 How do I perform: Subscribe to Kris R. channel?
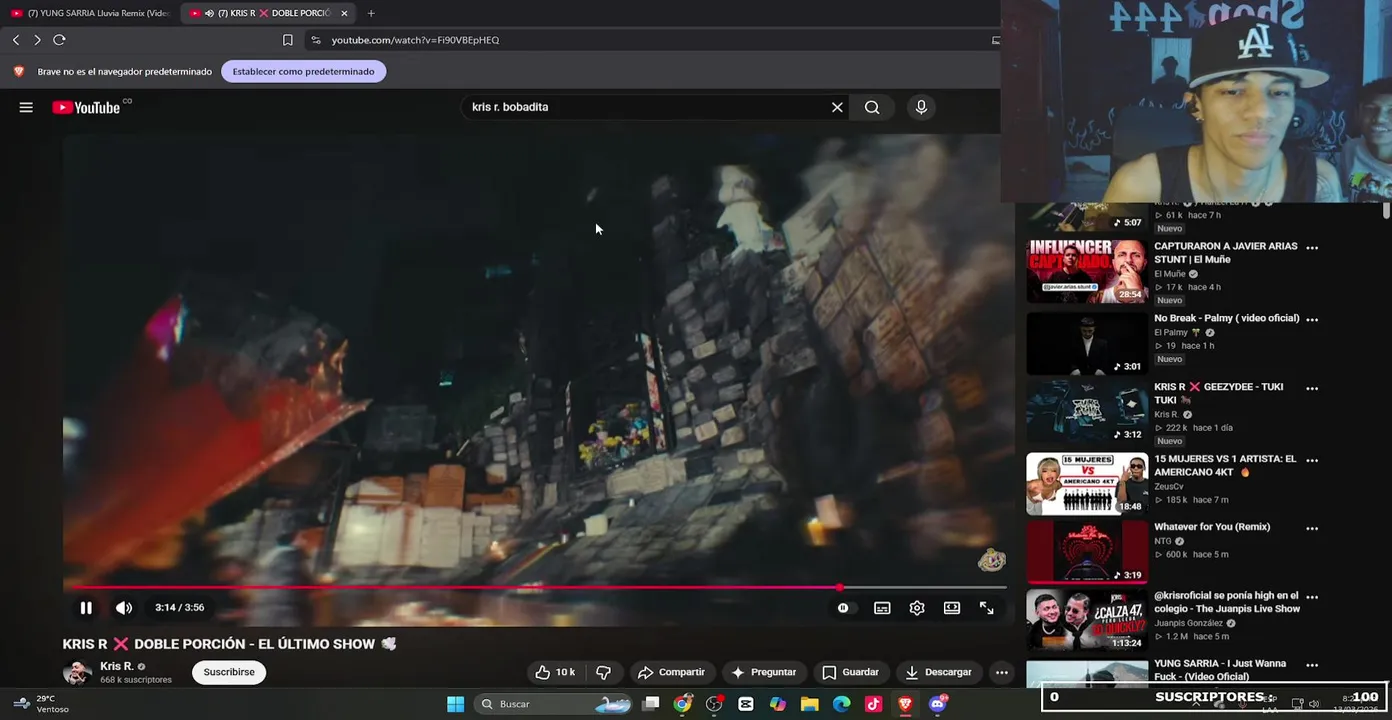point(229,672)
